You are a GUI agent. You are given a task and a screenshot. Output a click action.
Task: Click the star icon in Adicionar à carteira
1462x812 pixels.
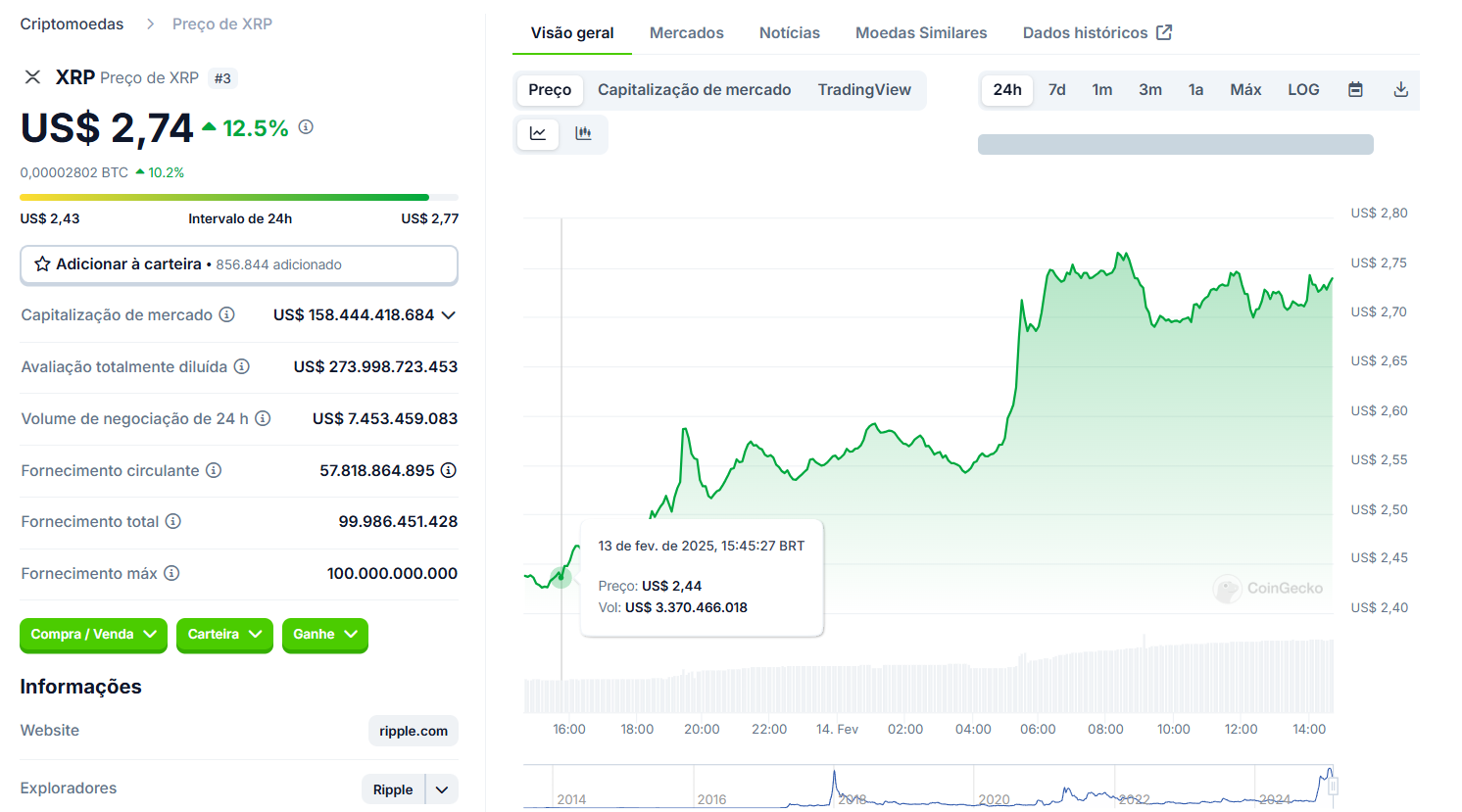[42, 264]
